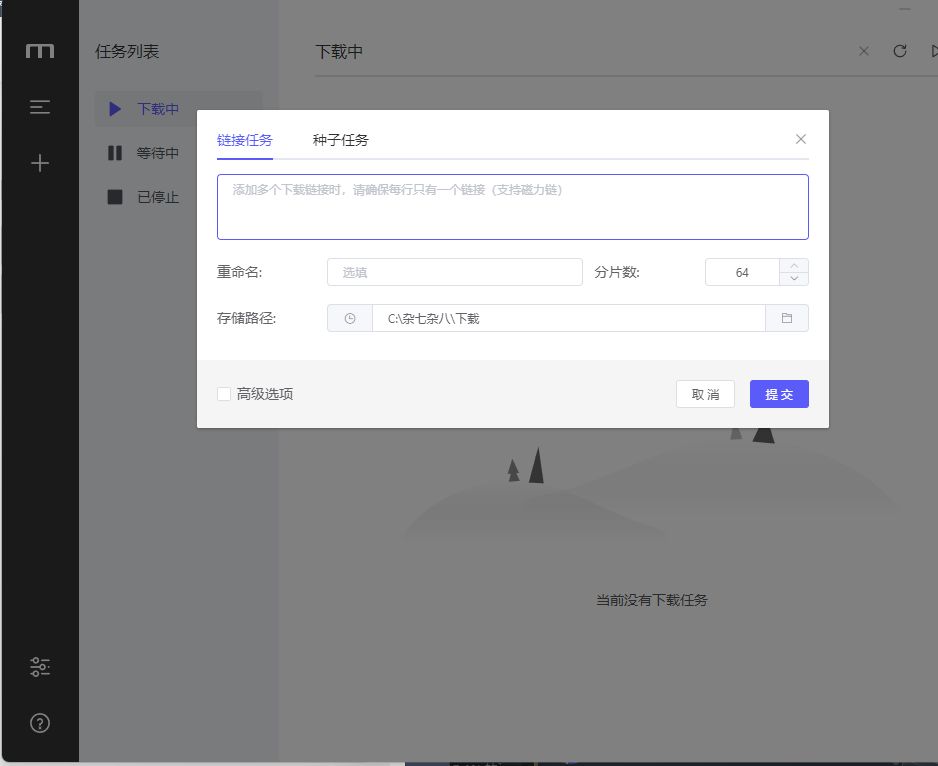Open recent storage paths history icon
The width and height of the screenshot is (938, 766).
[x=350, y=318]
